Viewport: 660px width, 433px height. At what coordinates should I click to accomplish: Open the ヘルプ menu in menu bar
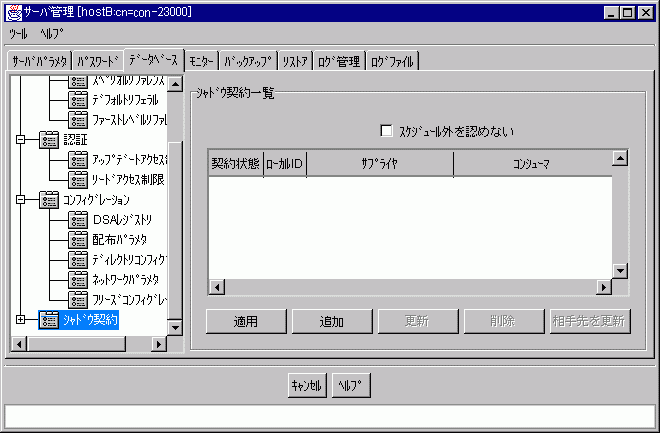tap(52, 34)
